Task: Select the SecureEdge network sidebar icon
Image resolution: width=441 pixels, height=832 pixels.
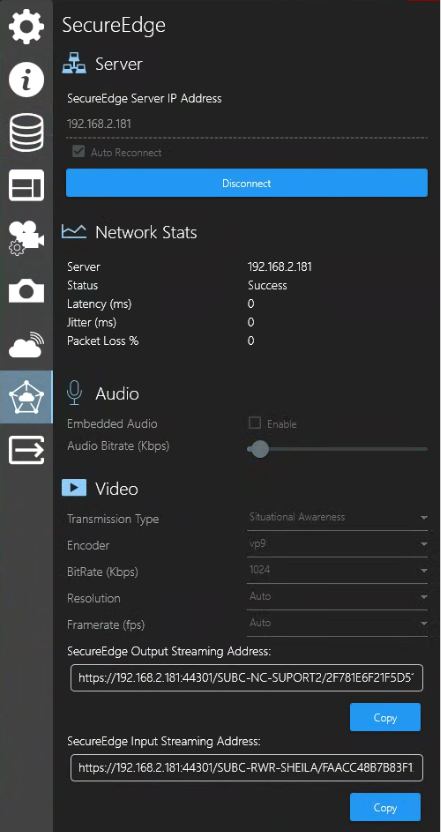Action: 26,397
